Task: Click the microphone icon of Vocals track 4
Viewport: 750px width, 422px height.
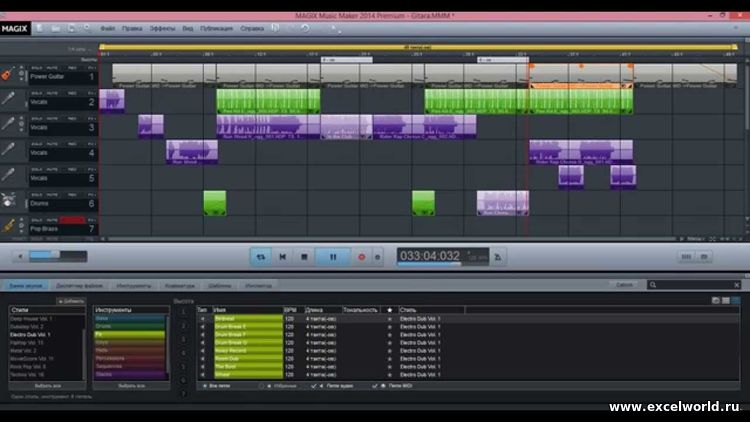Action: coord(8,150)
